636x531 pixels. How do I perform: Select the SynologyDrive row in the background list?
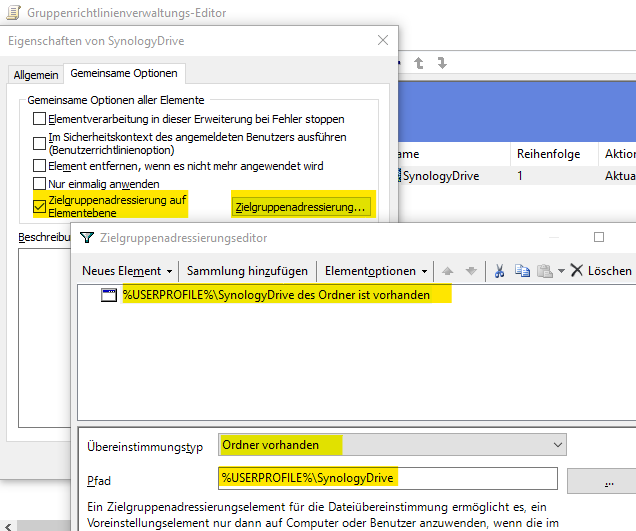point(517,176)
